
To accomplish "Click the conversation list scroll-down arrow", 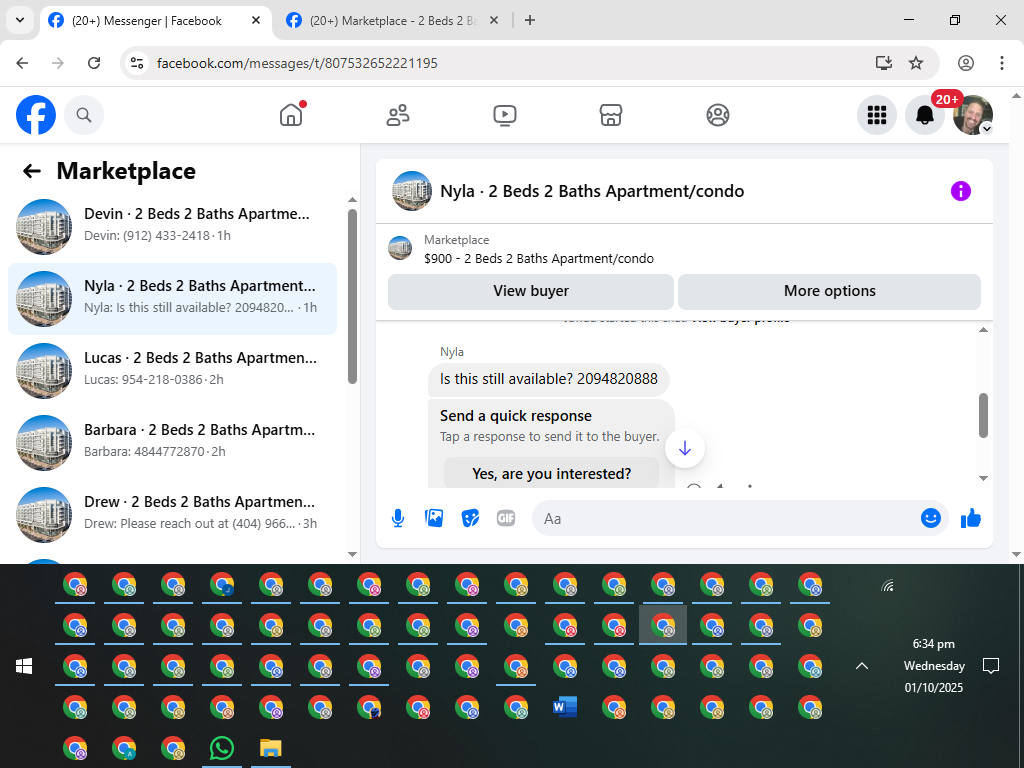I will click(x=353, y=554).
